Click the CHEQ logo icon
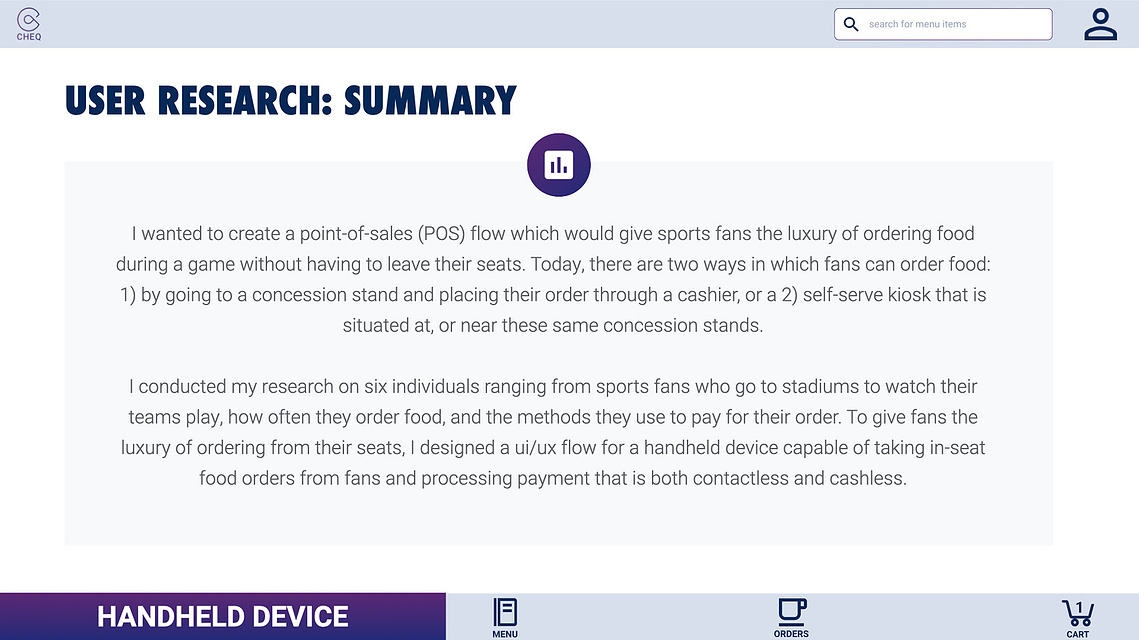 [x=28, y=20]
